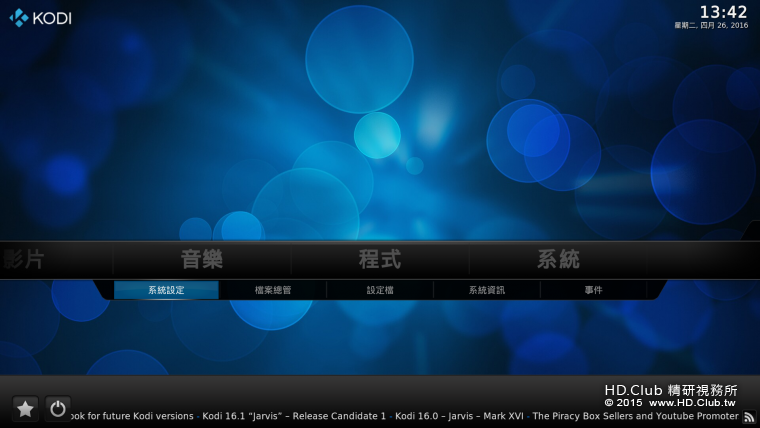Screen dimensions: 760x428
Task: Open 系統資訊 submenu item
Action: click(487, 290)
